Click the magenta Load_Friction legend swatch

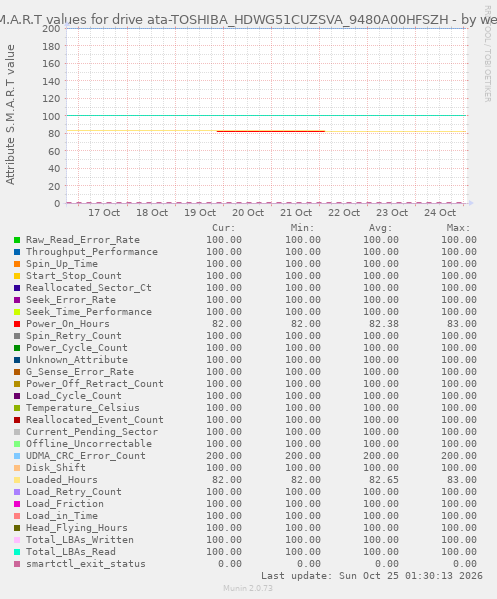(x=17, y=504)
